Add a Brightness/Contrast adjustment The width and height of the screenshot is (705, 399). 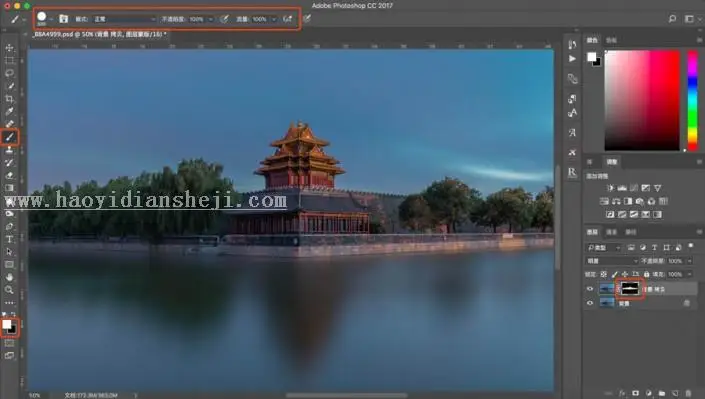[x=611, y=188]
